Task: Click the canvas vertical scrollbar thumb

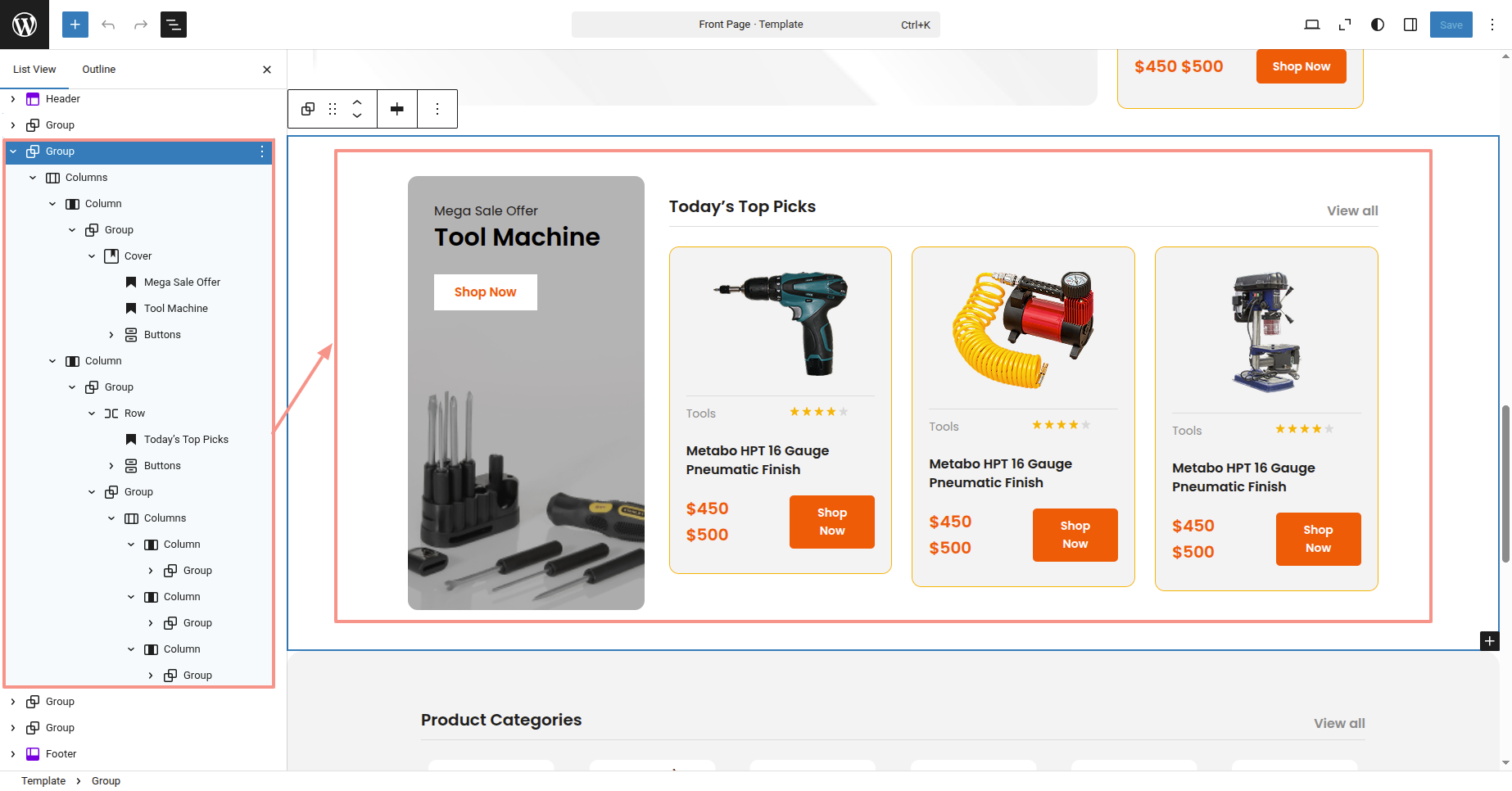Action: tap(1505, 483)
